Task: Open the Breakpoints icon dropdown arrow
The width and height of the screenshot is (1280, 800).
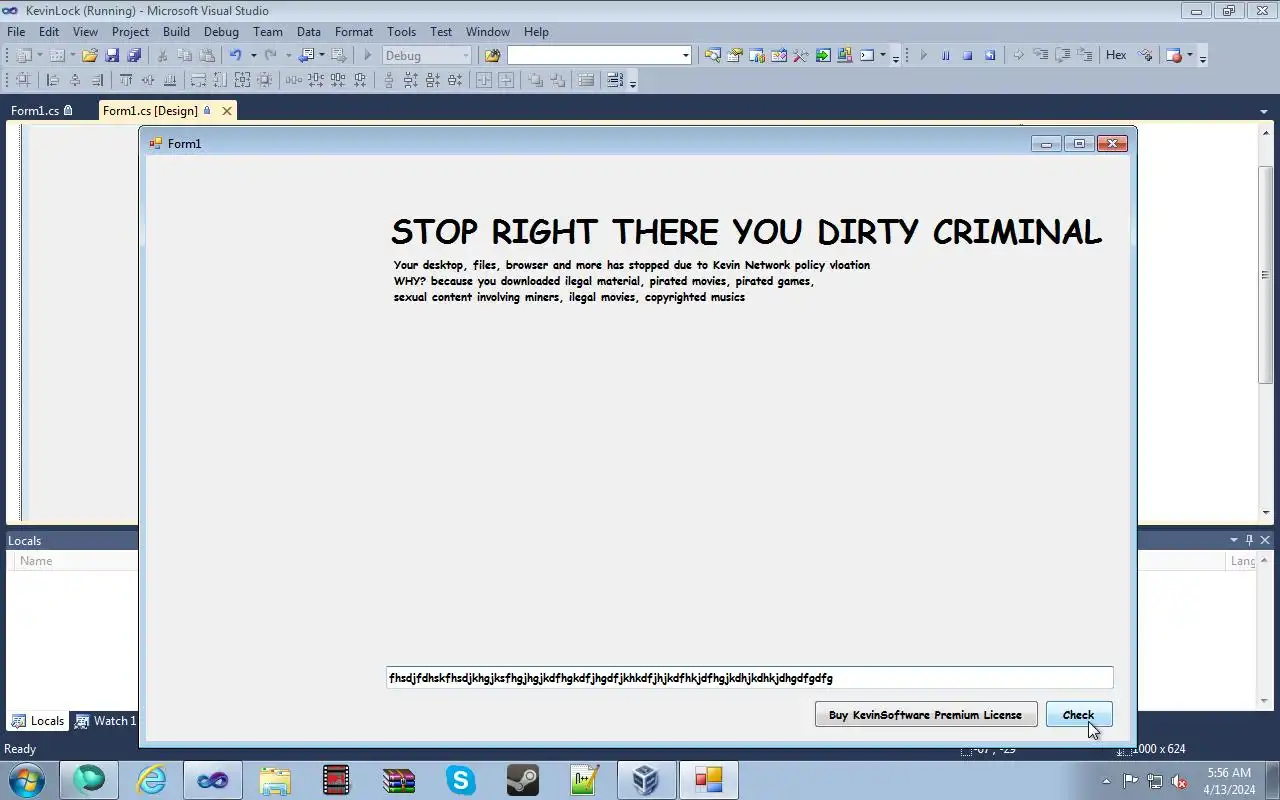Action: [x=1190, y=55]
